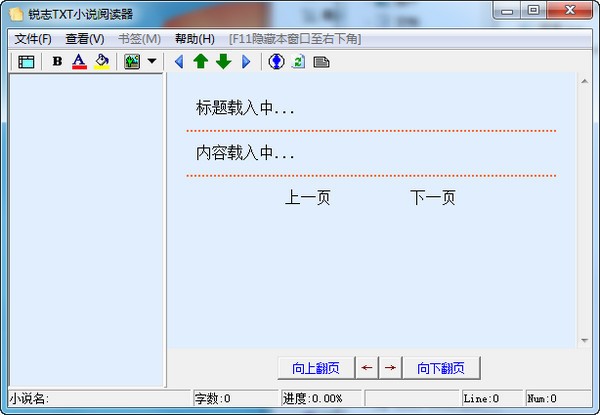
Task: Open the 帮助(H) menu
Action: point(194,39)
